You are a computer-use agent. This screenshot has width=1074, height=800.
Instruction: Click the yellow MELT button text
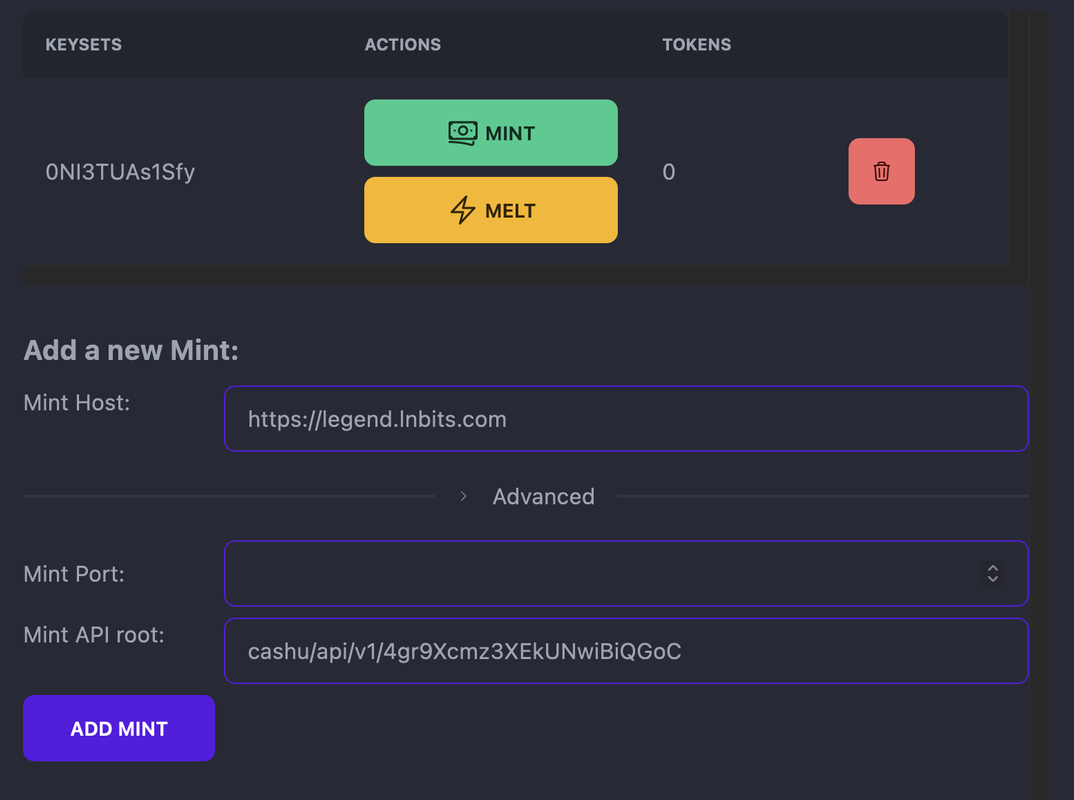510,210
